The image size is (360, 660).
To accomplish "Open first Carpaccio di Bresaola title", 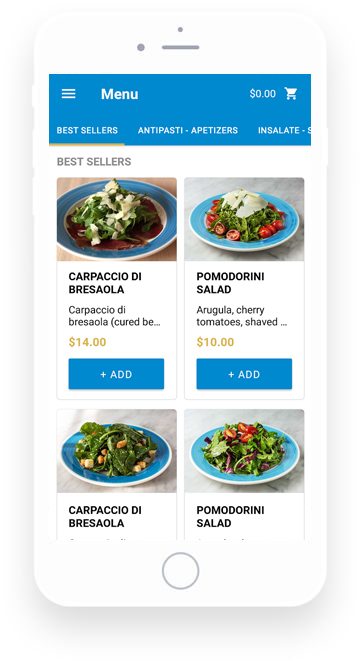I will (x=105, y=283).
